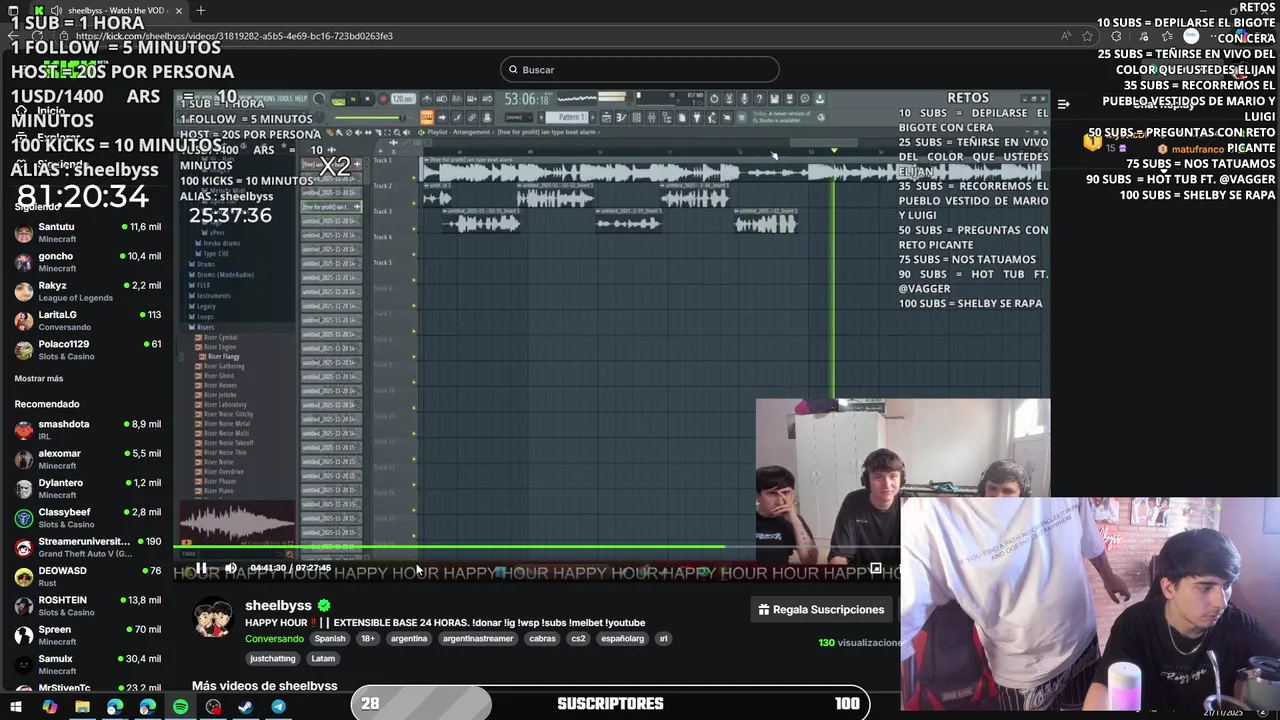Viewport: 1280px width, 720px height.
Task: Select the argentinastreamer tag
Action: click(479, 639)
